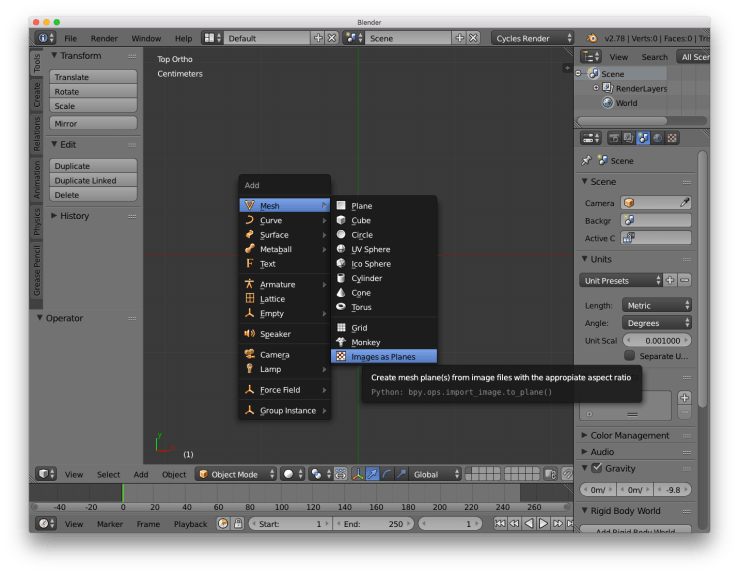This screenshot has height=574, width=739.
Task: Collapse the Operator panel
Action: click(x=40, y=318)
